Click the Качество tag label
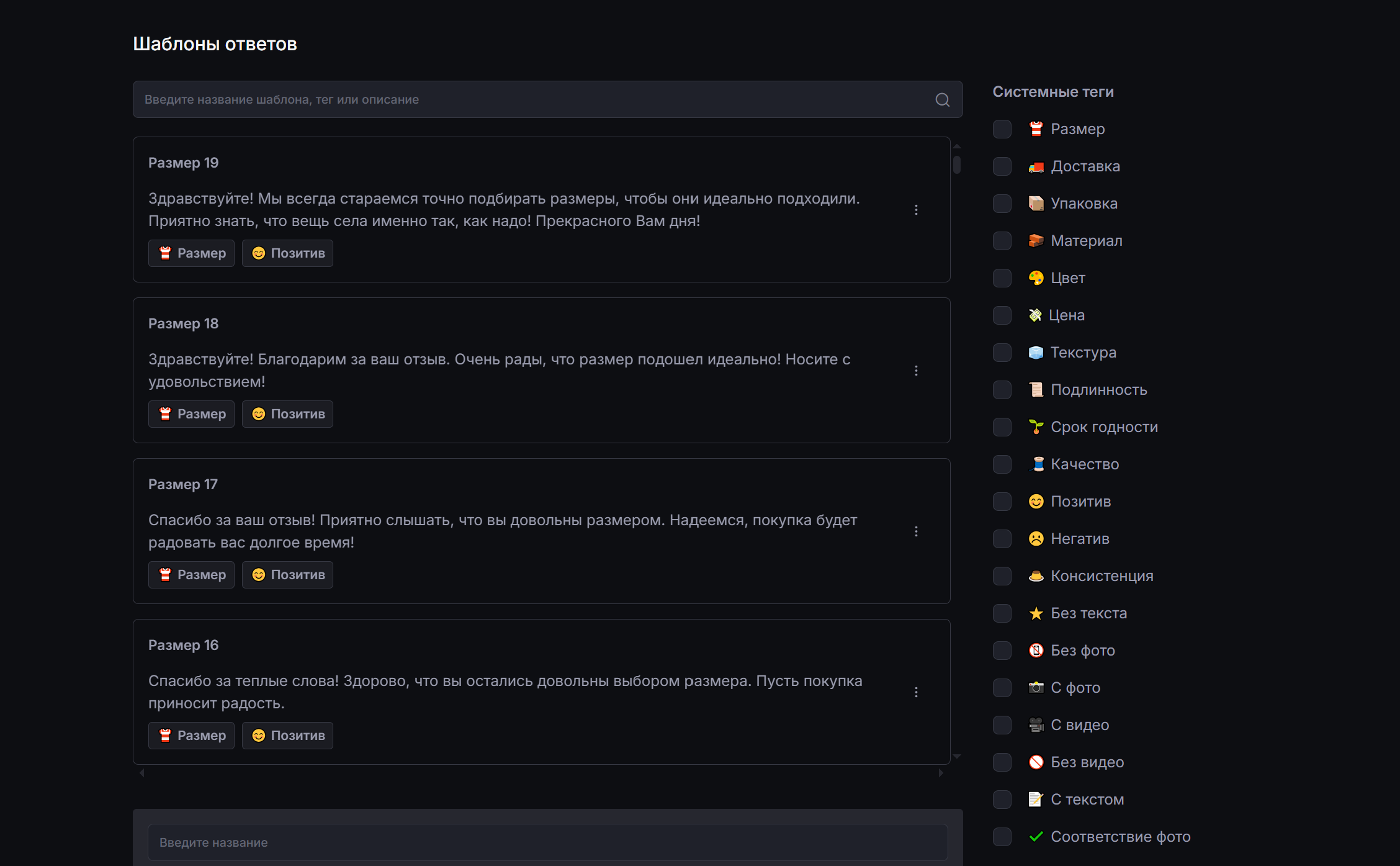 [1084, 464]
